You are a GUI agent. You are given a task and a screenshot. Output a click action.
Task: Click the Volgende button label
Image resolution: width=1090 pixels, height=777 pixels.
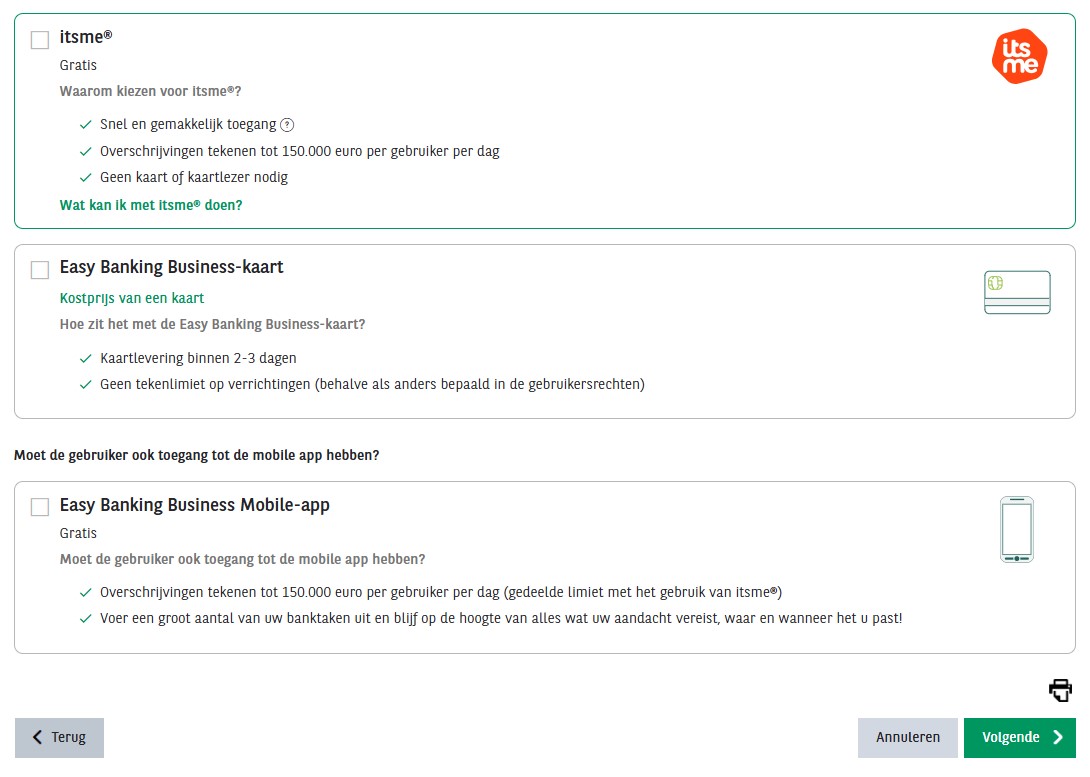coord(1011,737)
